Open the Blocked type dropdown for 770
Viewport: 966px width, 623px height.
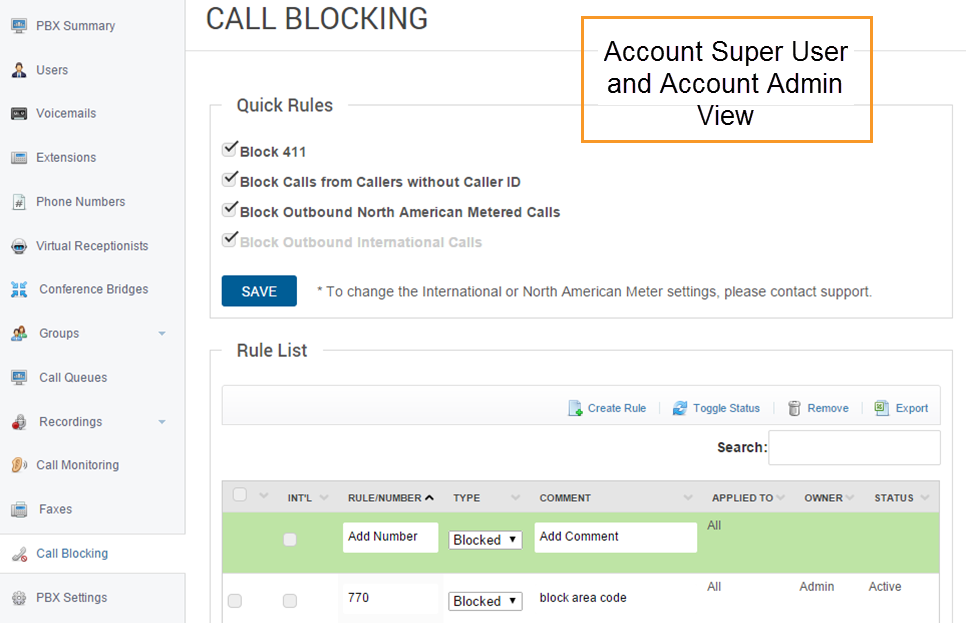point(484,601)
